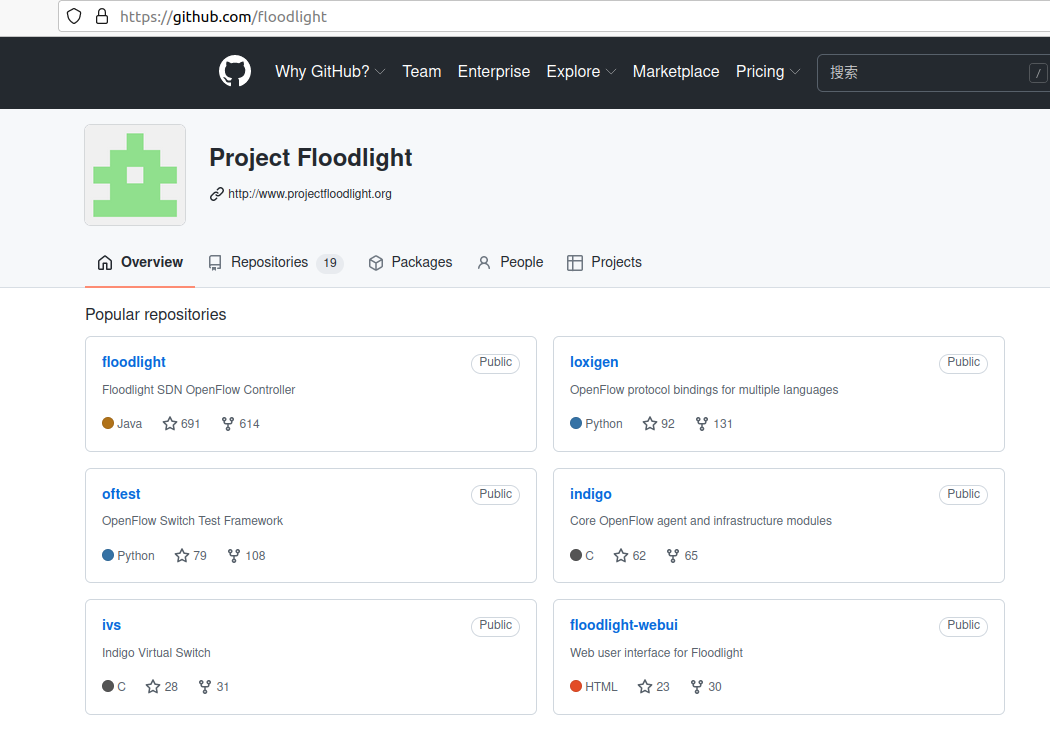Visit the projectfloodlight.org website link
Image resolution: width=1050 pixels, height=739 pixels.
(310, 194)
